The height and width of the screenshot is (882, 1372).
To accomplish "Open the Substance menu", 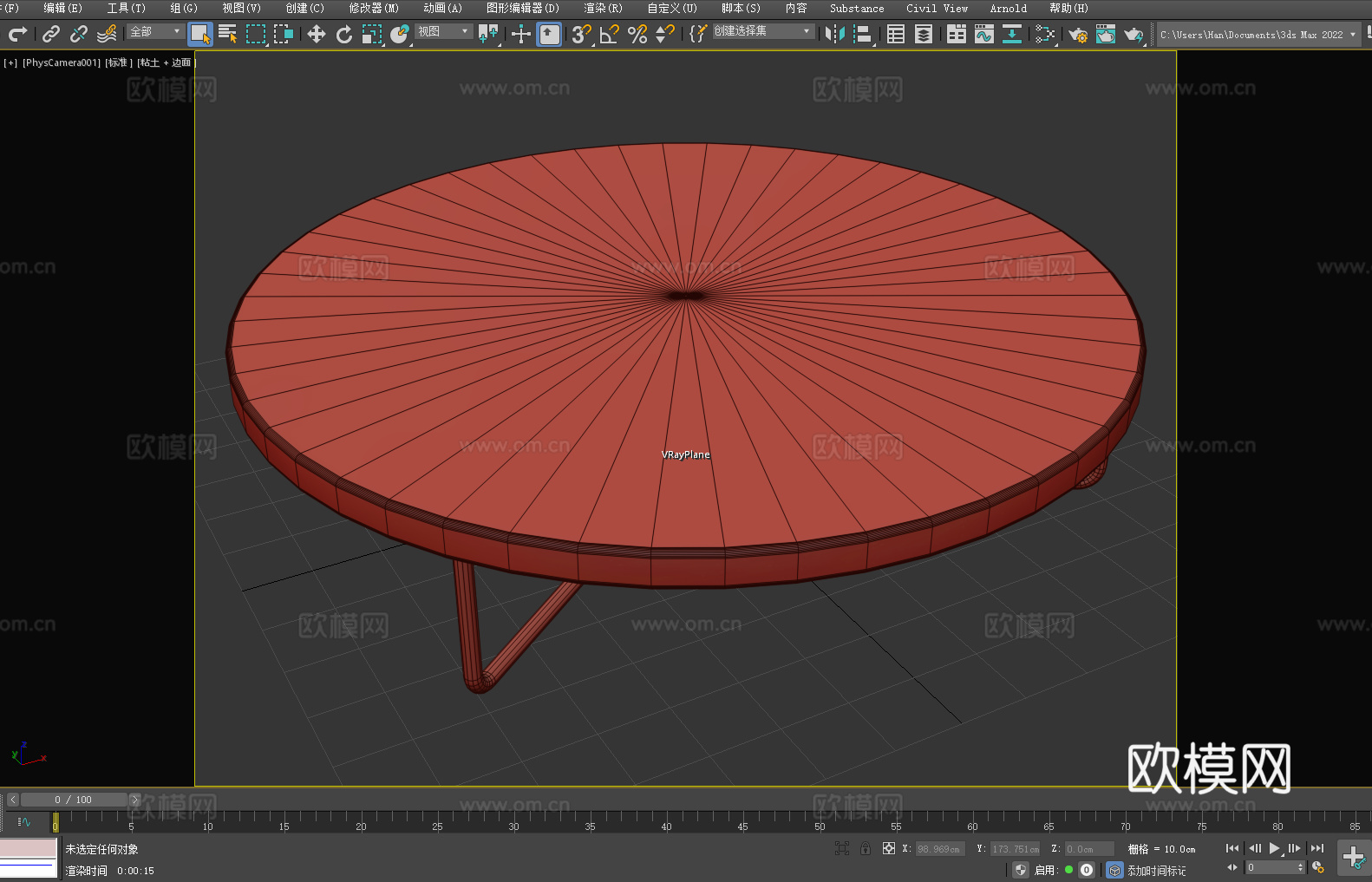I will (x=857, y=8).
